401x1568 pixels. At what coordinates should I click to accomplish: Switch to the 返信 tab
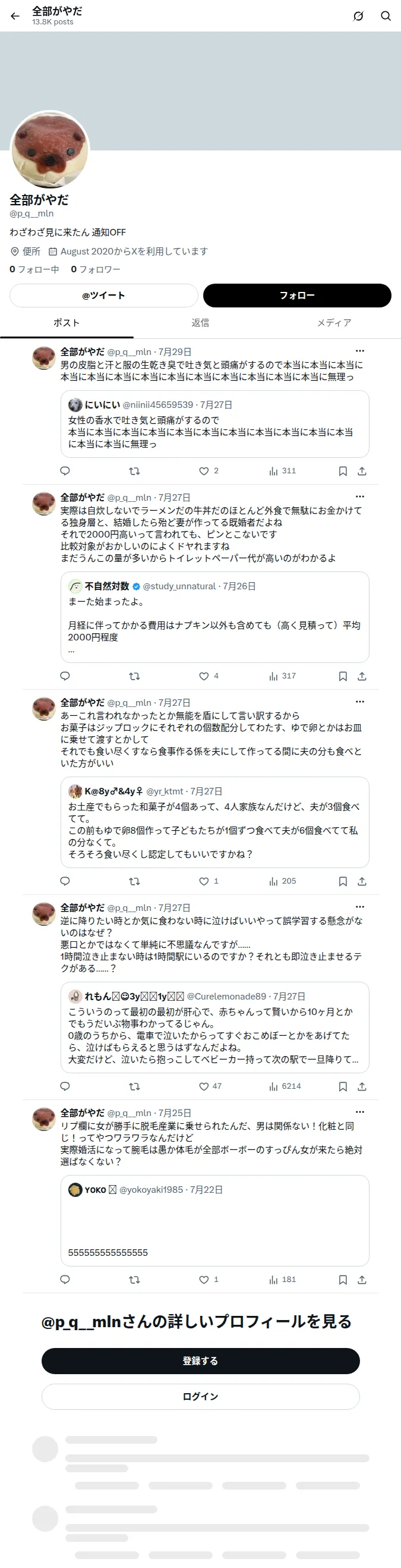point(200,323)
